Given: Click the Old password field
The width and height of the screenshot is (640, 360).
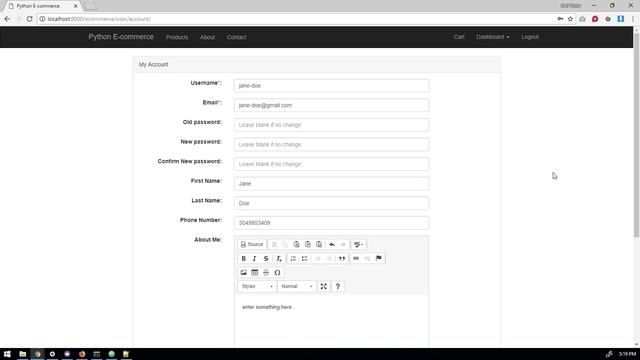Looking at the screenshot, I should [331, 125].
